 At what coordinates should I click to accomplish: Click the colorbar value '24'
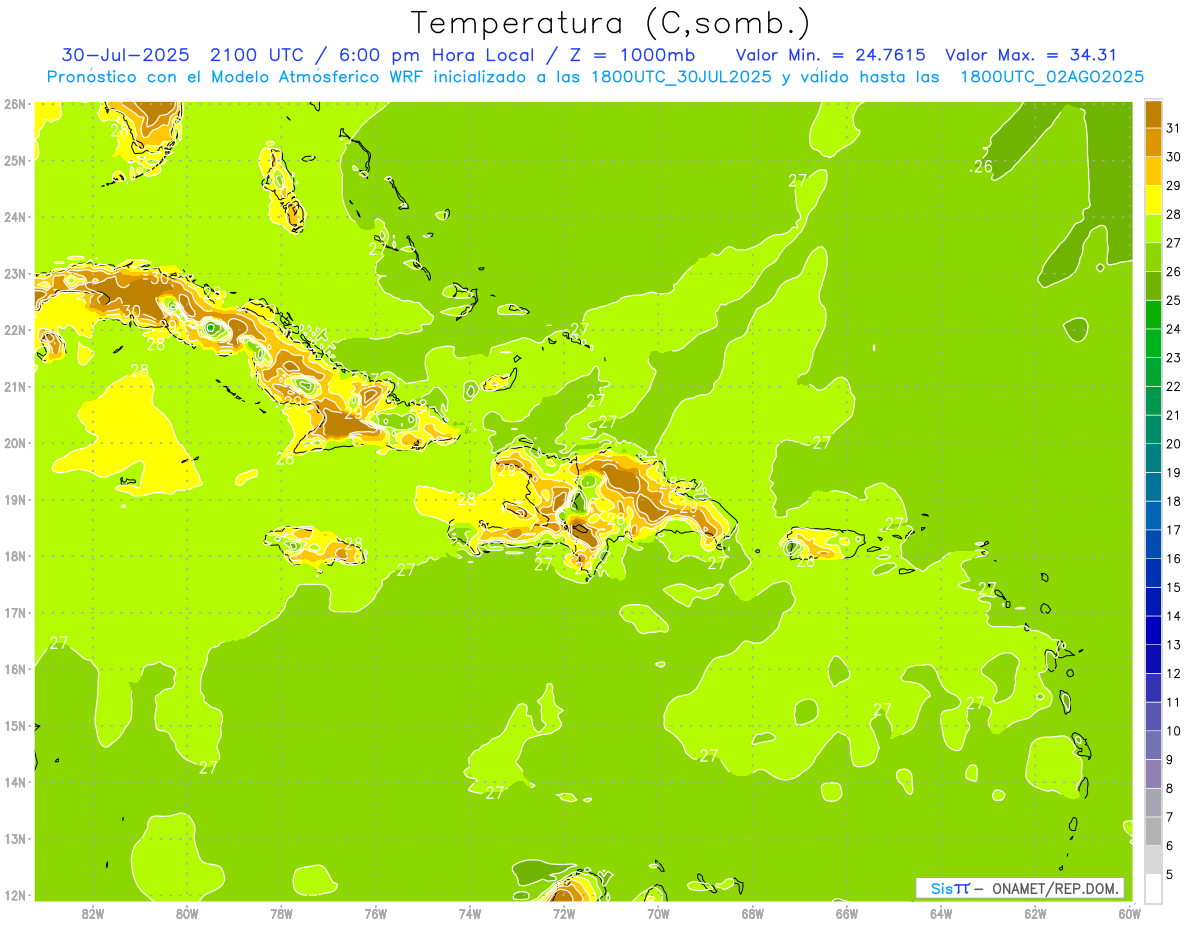[x=1174, y=329]
